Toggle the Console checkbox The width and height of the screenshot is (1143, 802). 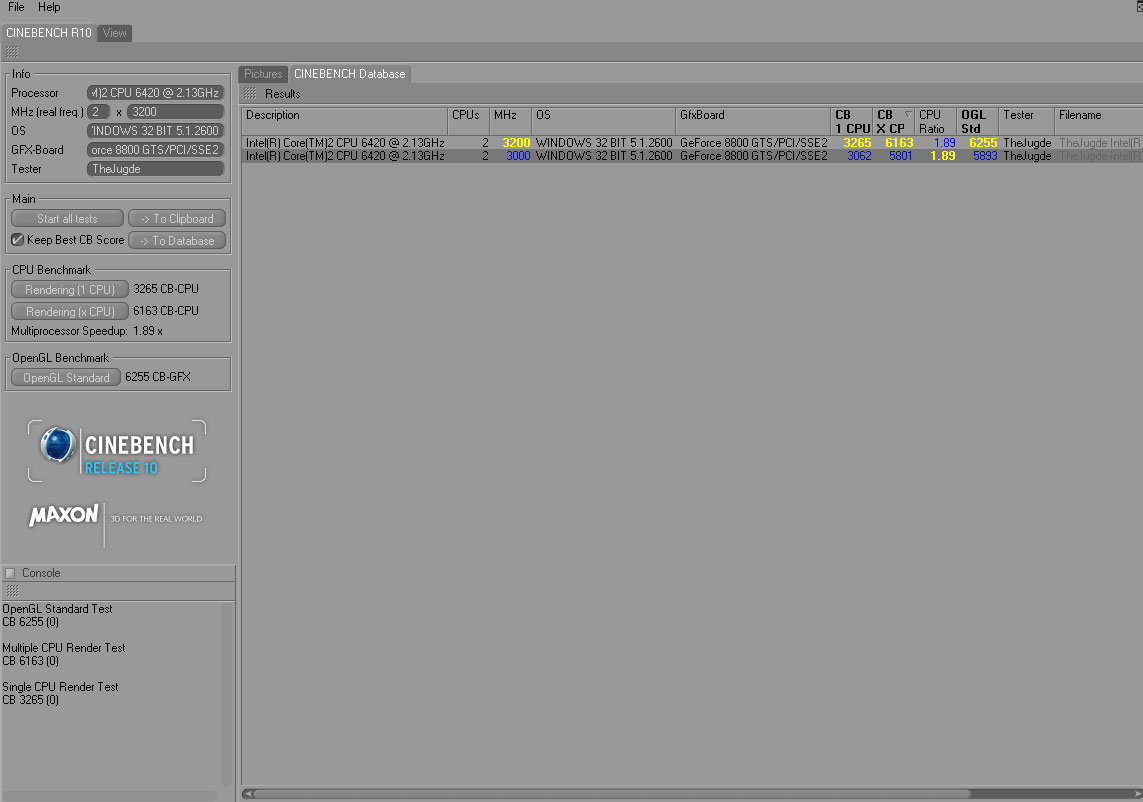pyautogui.click(x=10, y=573)
